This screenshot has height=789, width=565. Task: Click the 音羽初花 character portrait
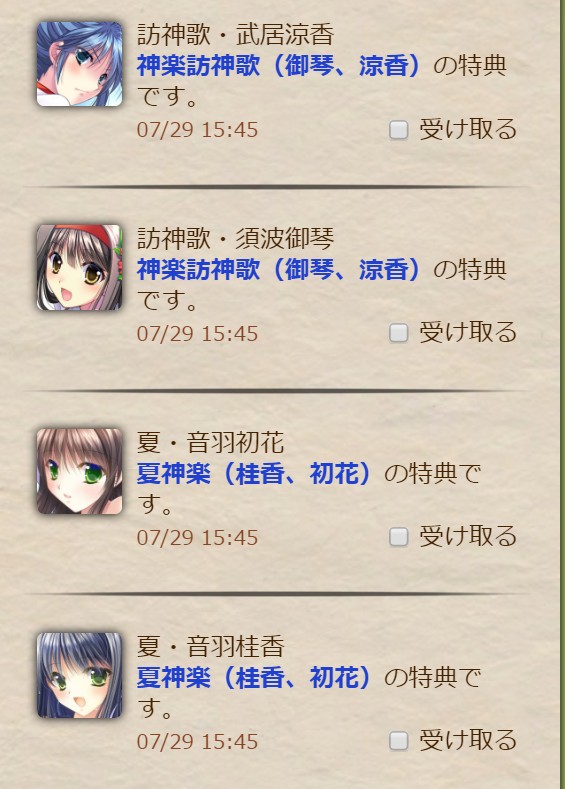tap(79, 471)
